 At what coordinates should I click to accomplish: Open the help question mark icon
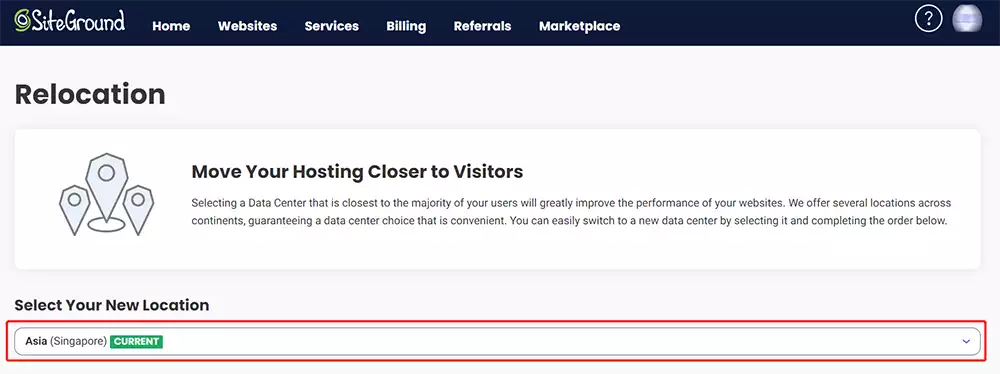(x=928, y=19)
